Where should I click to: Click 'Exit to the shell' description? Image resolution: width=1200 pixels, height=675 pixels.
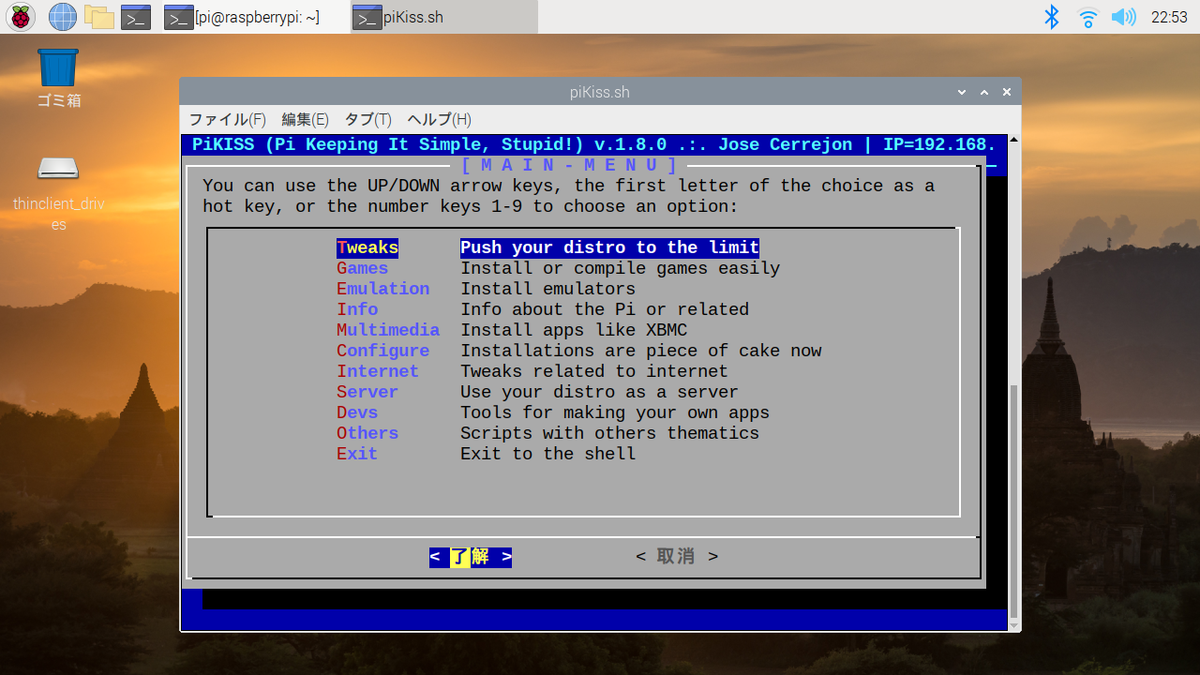tap(548, 453)
